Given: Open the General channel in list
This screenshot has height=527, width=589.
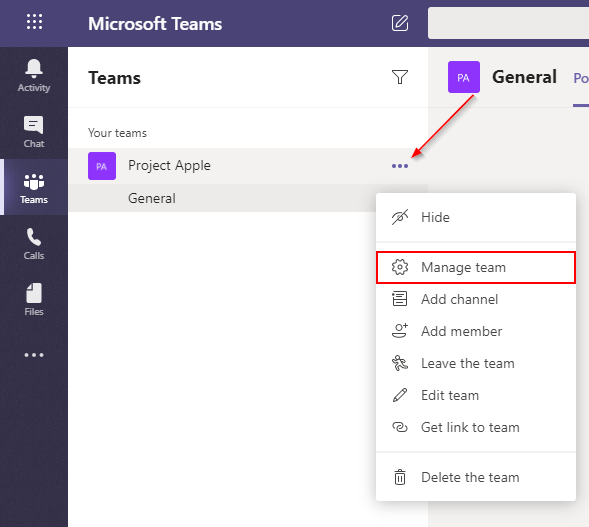Looking at the screenshot, I should (x=222, y=198).
